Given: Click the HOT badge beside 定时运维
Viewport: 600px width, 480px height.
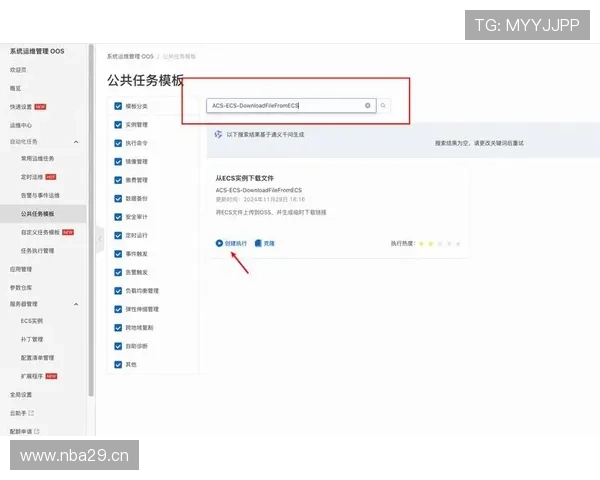Looking at the screenshot, I should [x=51, y=177].
